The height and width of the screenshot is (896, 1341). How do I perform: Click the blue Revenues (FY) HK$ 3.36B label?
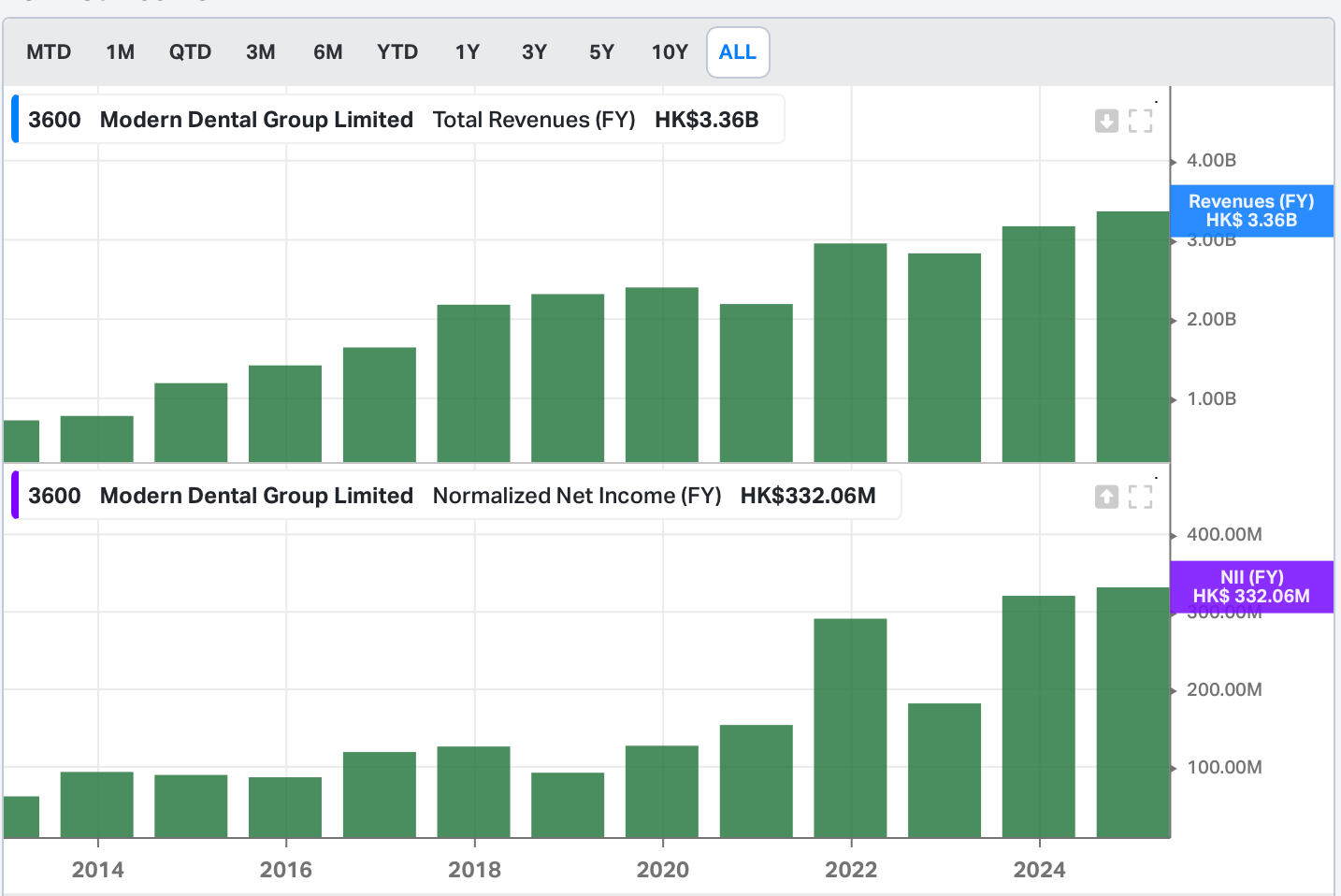pyautogui.click(x=1251, y=210)
